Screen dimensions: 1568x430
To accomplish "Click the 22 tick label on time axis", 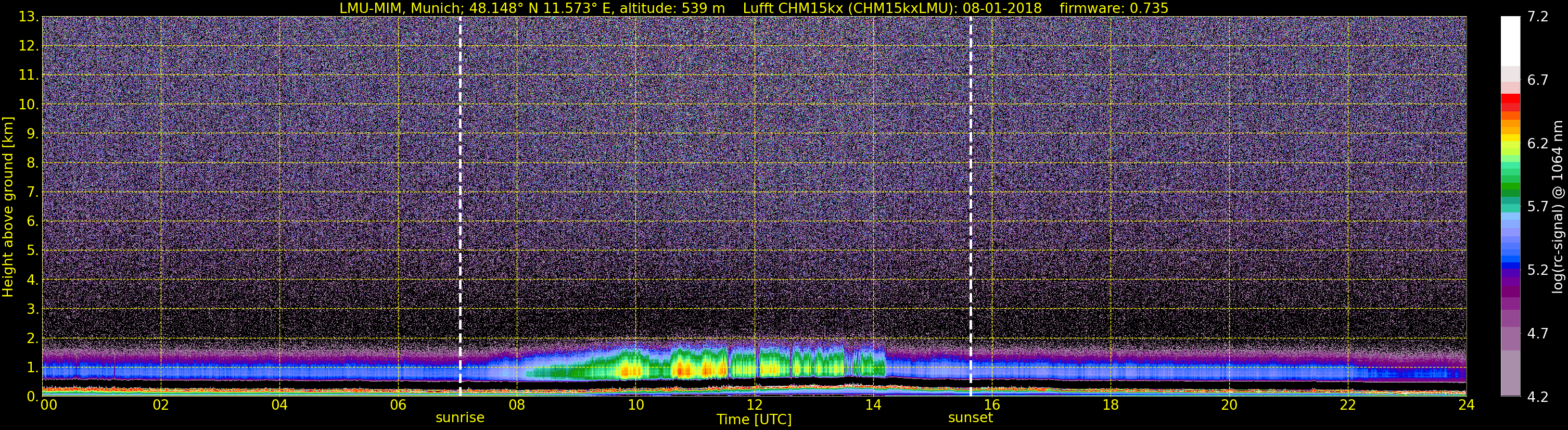I will [1348, 406].
